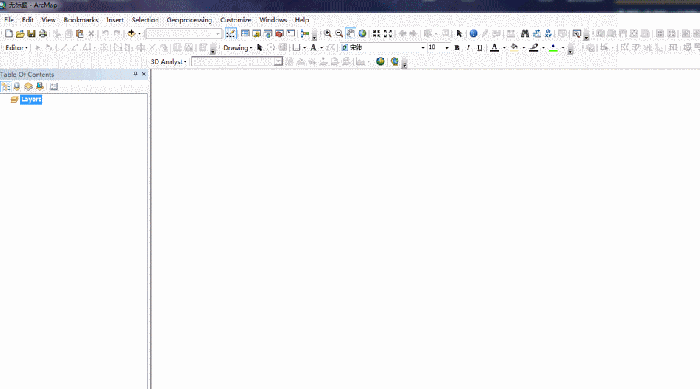700x389 pixels.
Task: Click the Add Data toolbar icon
Action: pos(131,33)
